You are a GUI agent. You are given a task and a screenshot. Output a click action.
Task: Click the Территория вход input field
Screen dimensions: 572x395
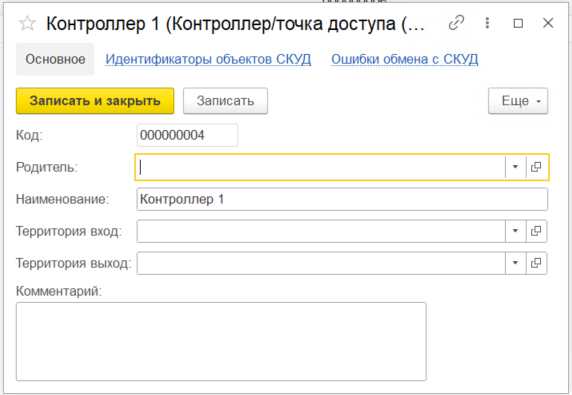[x=321, y=231]
